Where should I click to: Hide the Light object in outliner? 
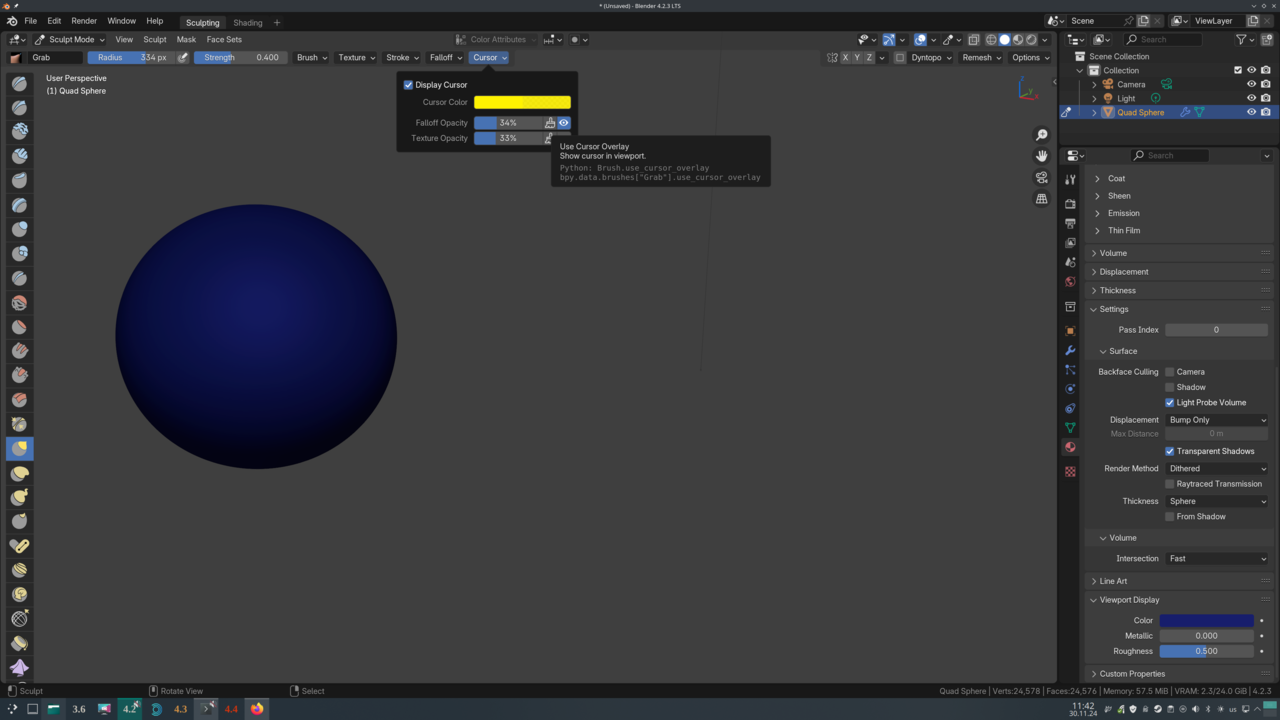pyautogui.click(x=1251, y=98)
